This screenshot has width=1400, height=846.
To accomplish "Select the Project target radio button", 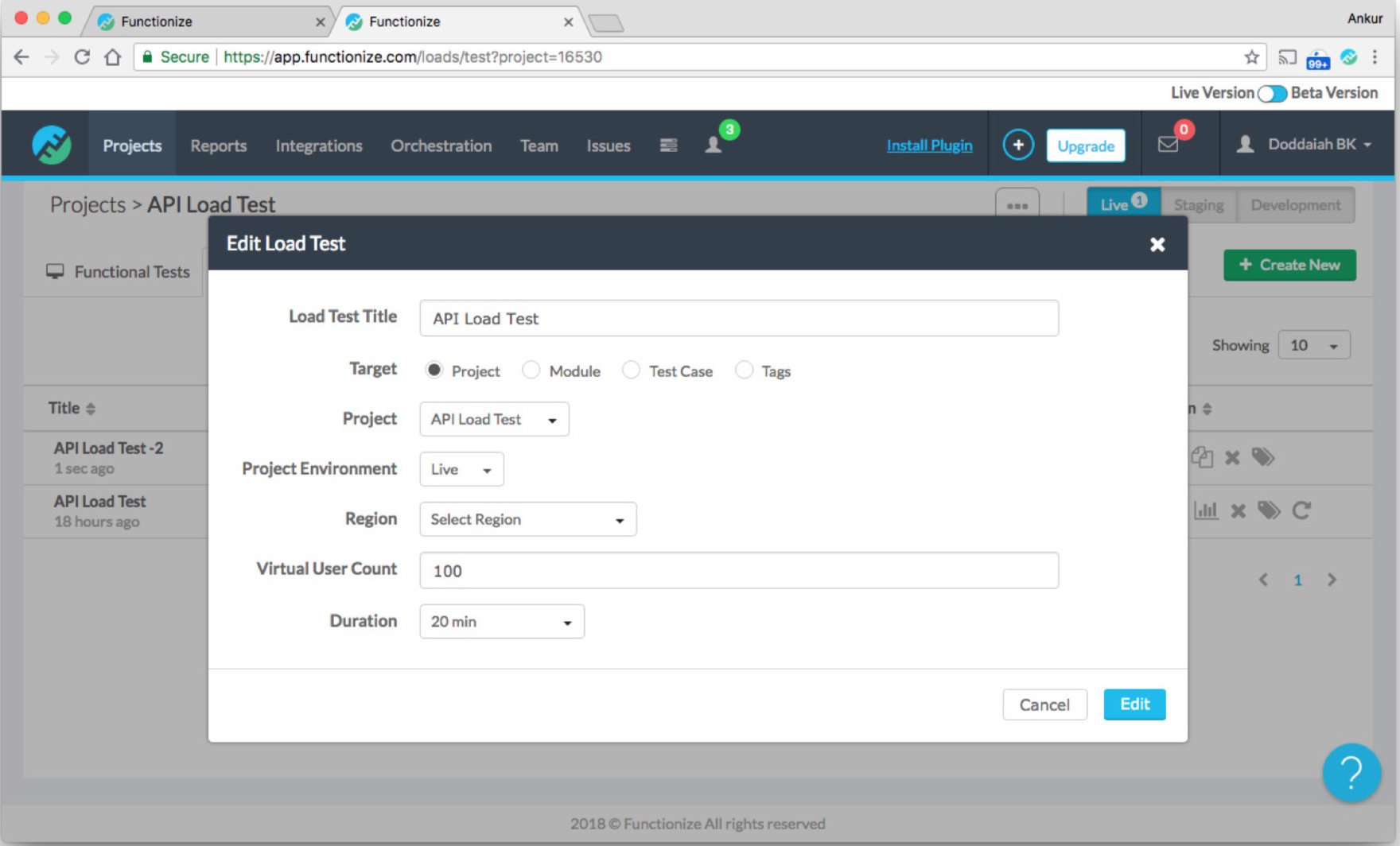I will click(434, 370).
